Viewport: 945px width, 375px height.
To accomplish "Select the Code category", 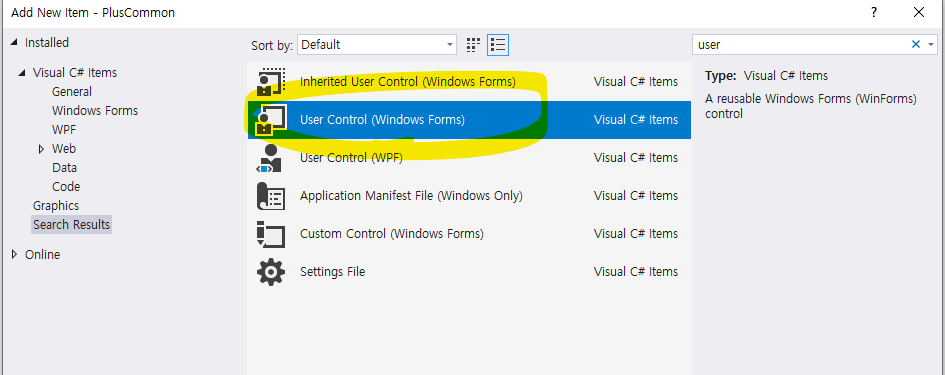I will point(66,186).
